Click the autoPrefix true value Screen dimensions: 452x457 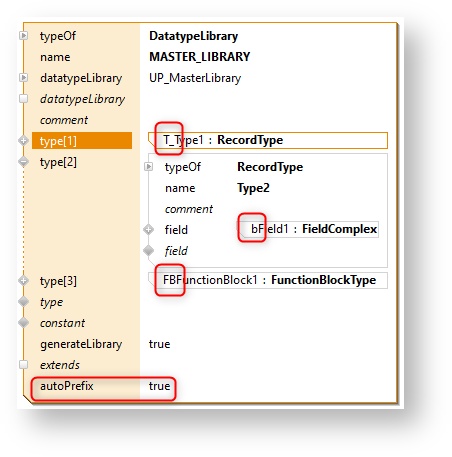pyautogui.click(x=159, y=386)
